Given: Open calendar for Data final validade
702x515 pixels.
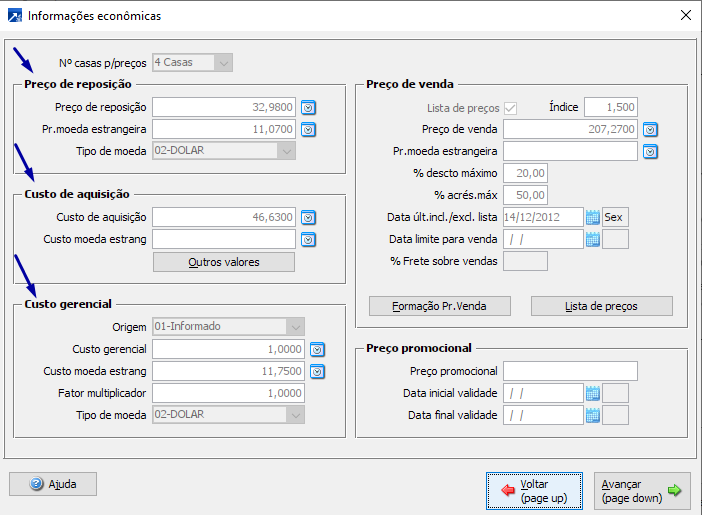Looking at the screenshot, I should (592, 415).
